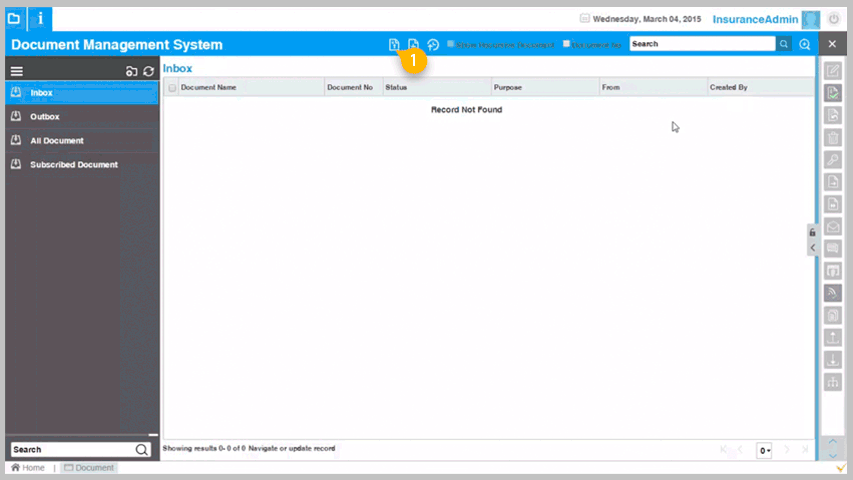Screen dimensions: 853x480
Task: Toggle the Document No checkbox in header
Action: (566, 44)
